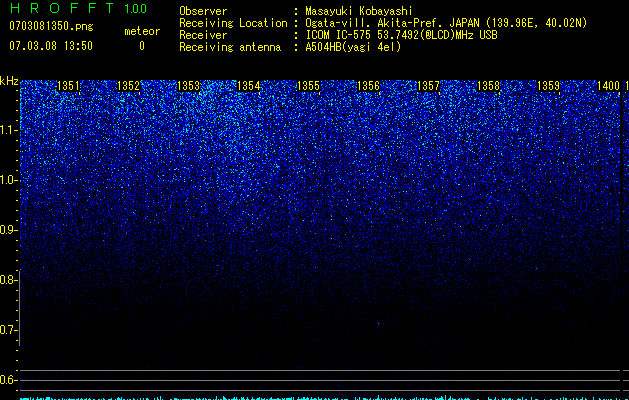This screenshot has width=629, height=400.
Task: Click the meteor count value 0
Action: click(142, 46)
